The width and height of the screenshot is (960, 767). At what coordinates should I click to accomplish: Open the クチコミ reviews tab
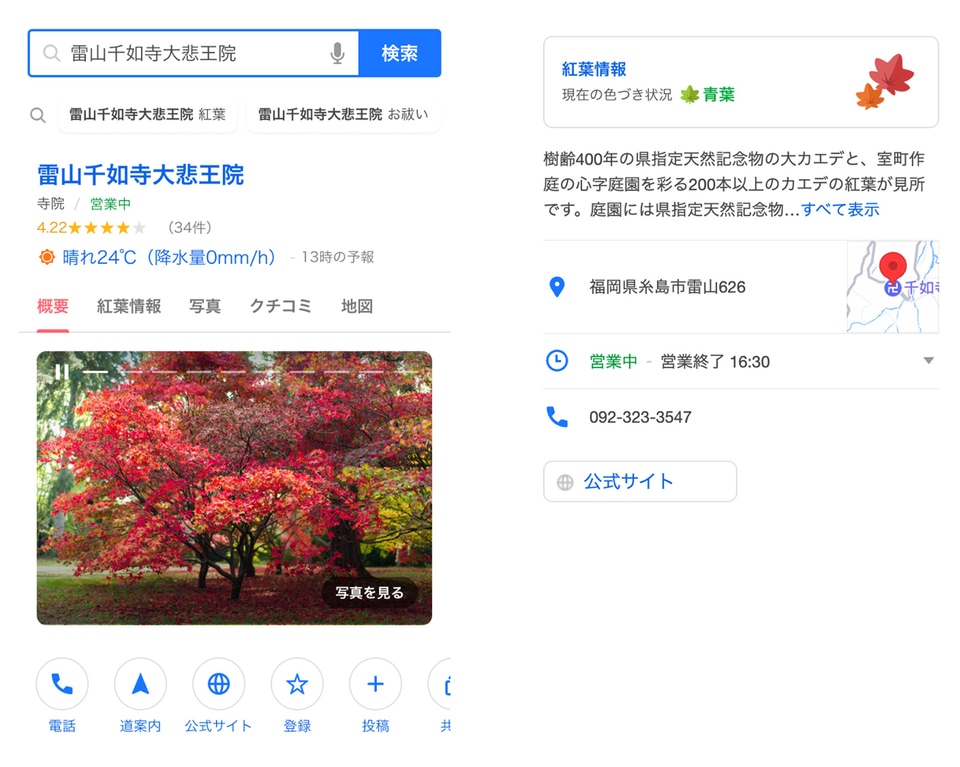pyautogui.click(x=281, y=307)
